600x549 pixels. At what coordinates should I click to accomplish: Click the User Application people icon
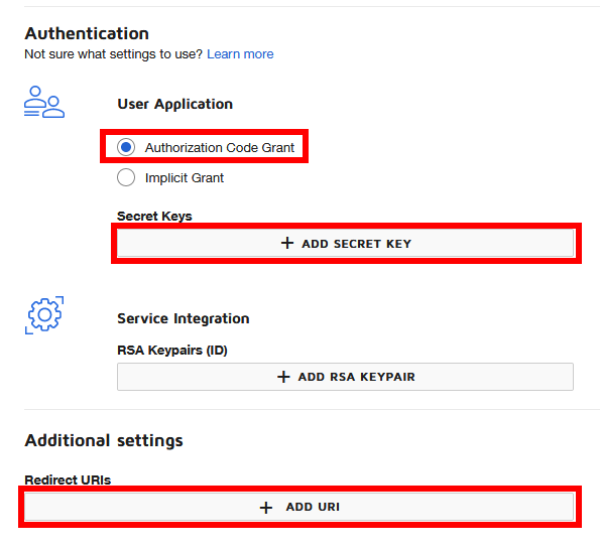(44, 103)
